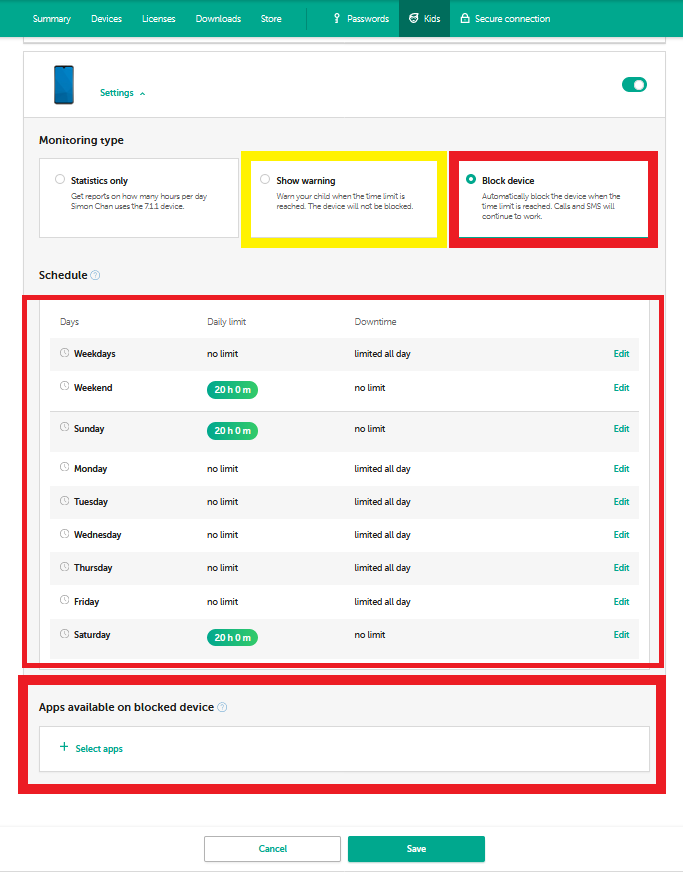
Task: Click Monday 'no limit' daily limit text
Action: pyautogui.click(x=222, y=469)
